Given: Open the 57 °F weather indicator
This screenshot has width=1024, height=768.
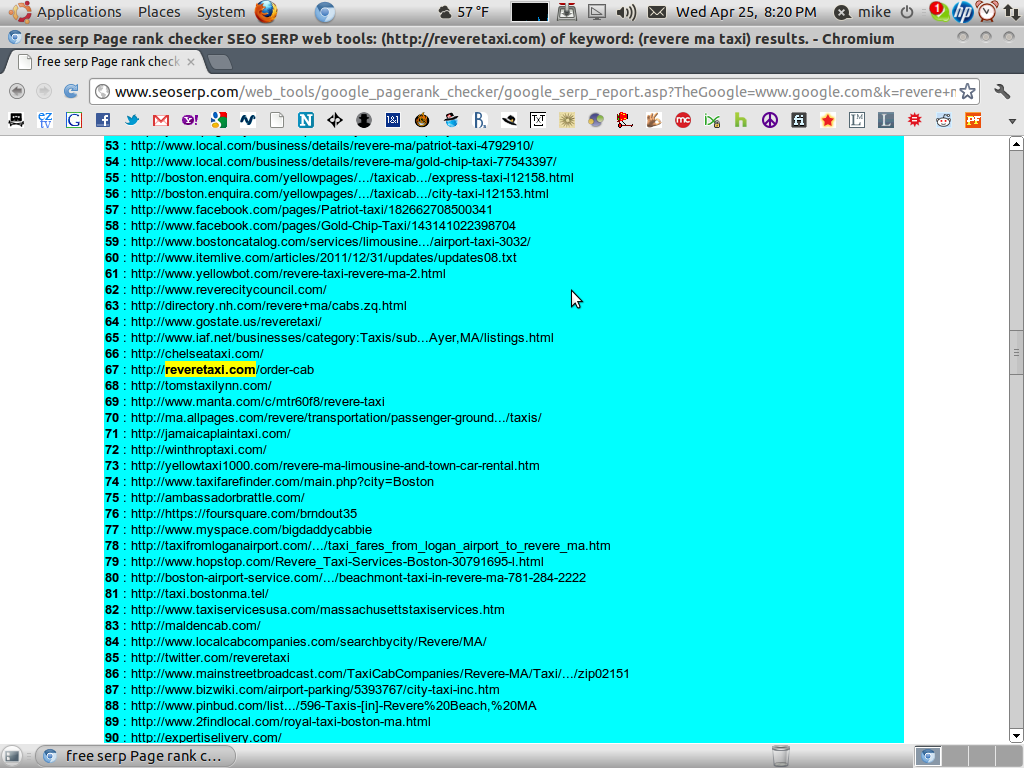Looking at the screenshot, I should click(x=464, y=12).
